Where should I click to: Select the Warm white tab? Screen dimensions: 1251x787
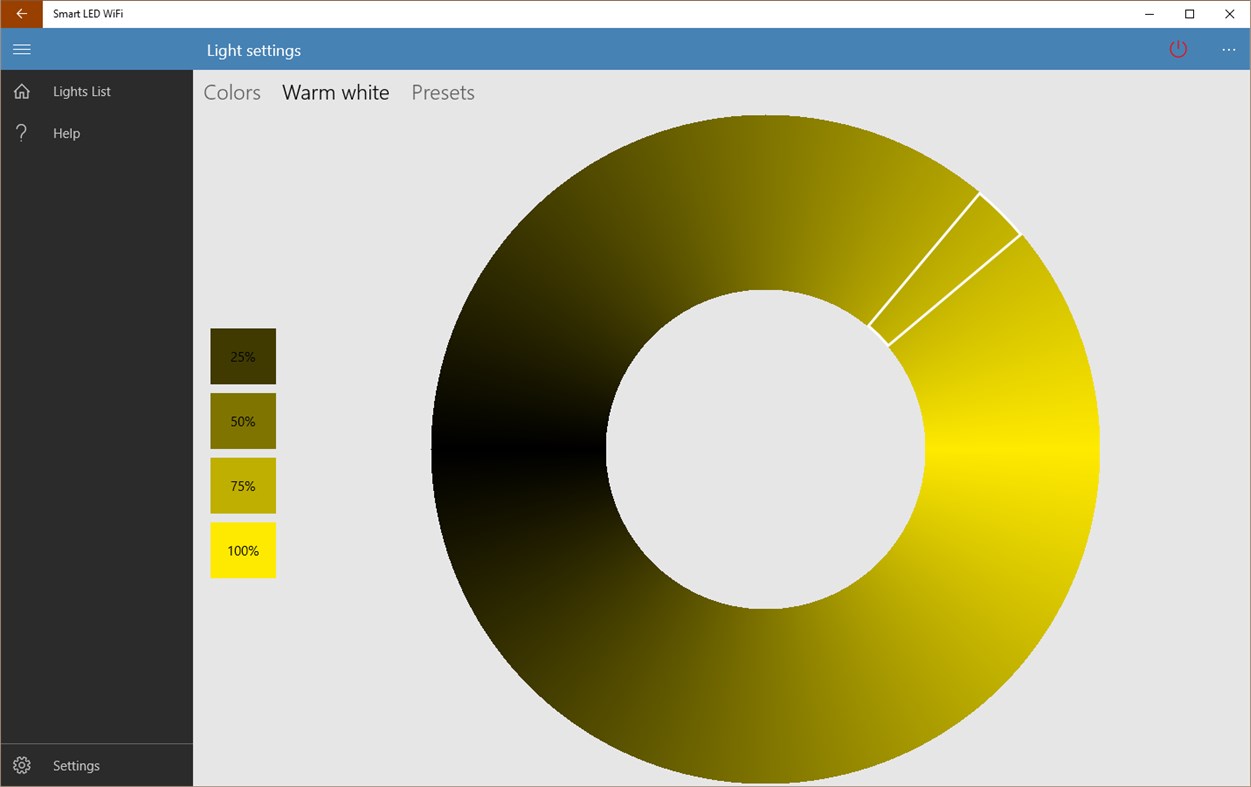click(x=336, y=92)
